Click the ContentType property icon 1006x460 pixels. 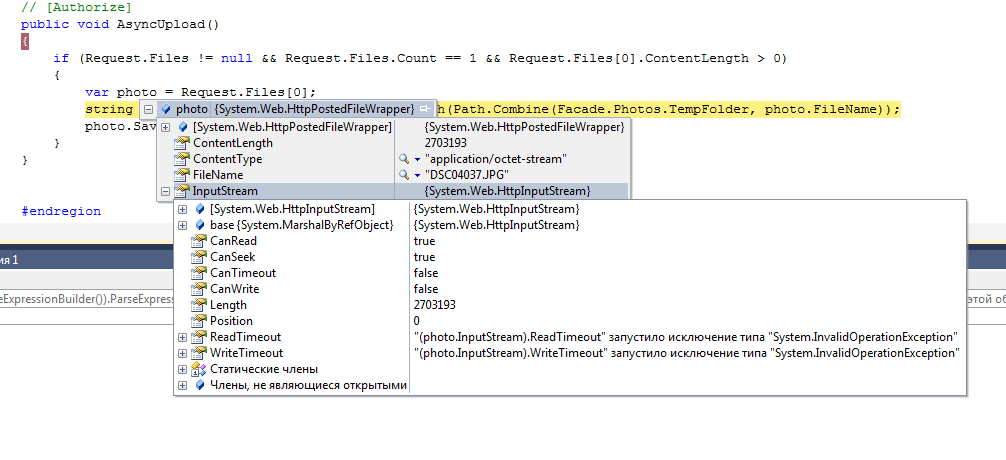pyautogui.click(x=183, y=159)
